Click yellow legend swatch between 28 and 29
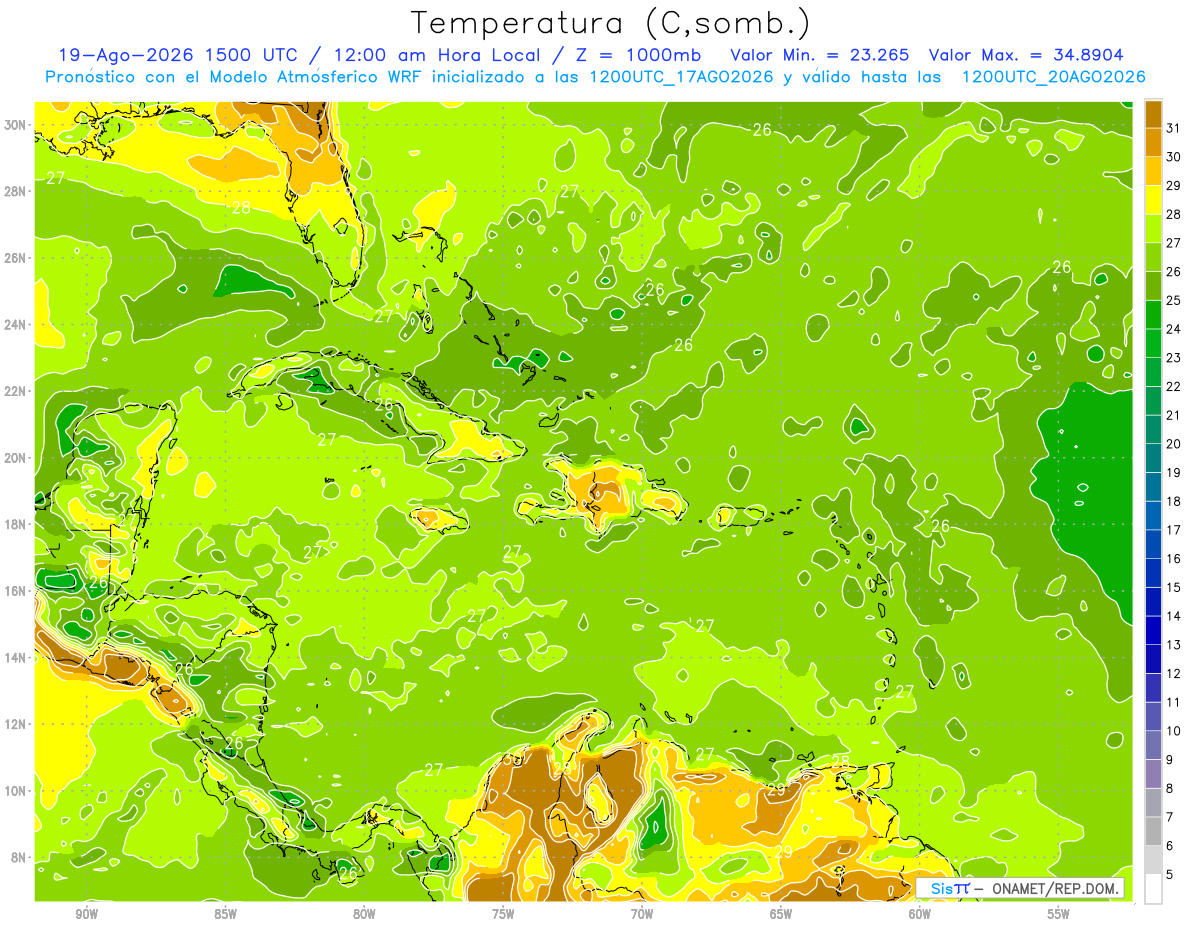This screenshot has width=1200, height=927. (x=1153, y=199)
